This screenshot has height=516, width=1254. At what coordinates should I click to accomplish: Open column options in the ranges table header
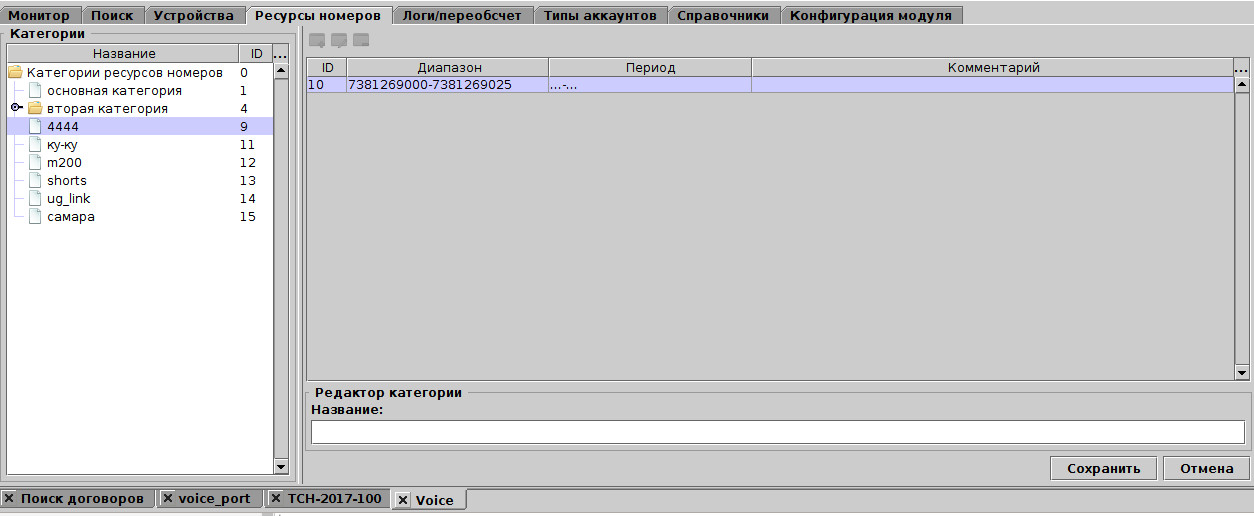(x=1241, y=68)
